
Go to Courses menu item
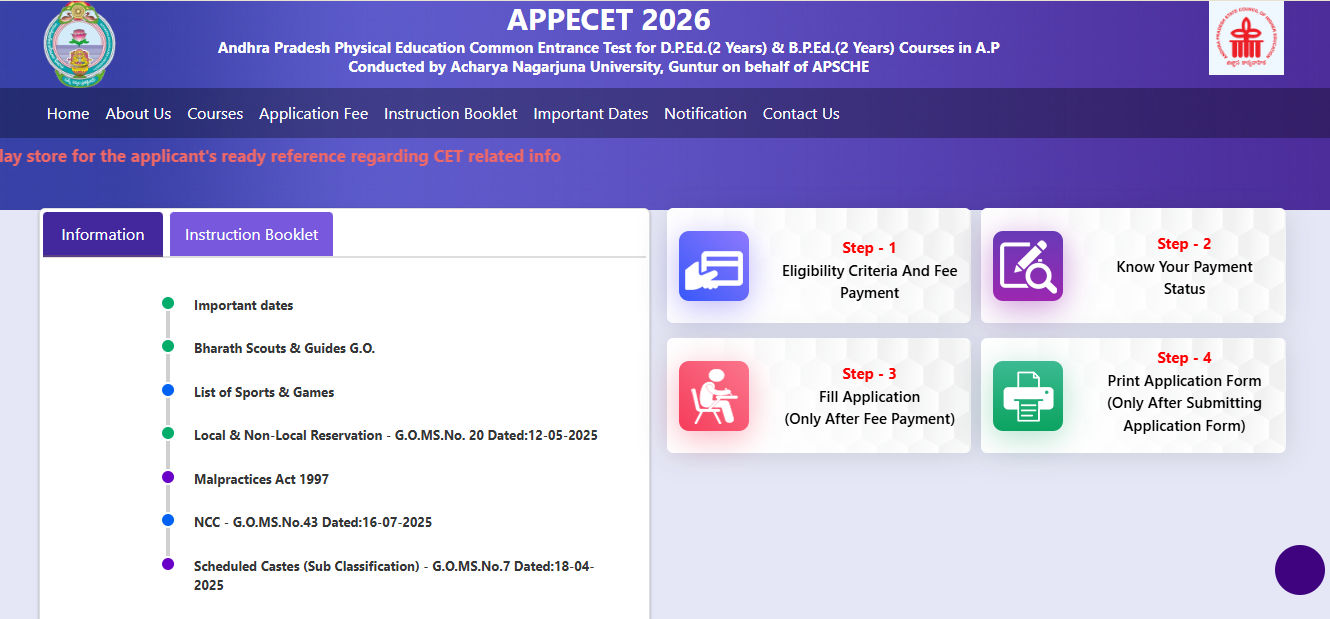click(x=215, y=114)
